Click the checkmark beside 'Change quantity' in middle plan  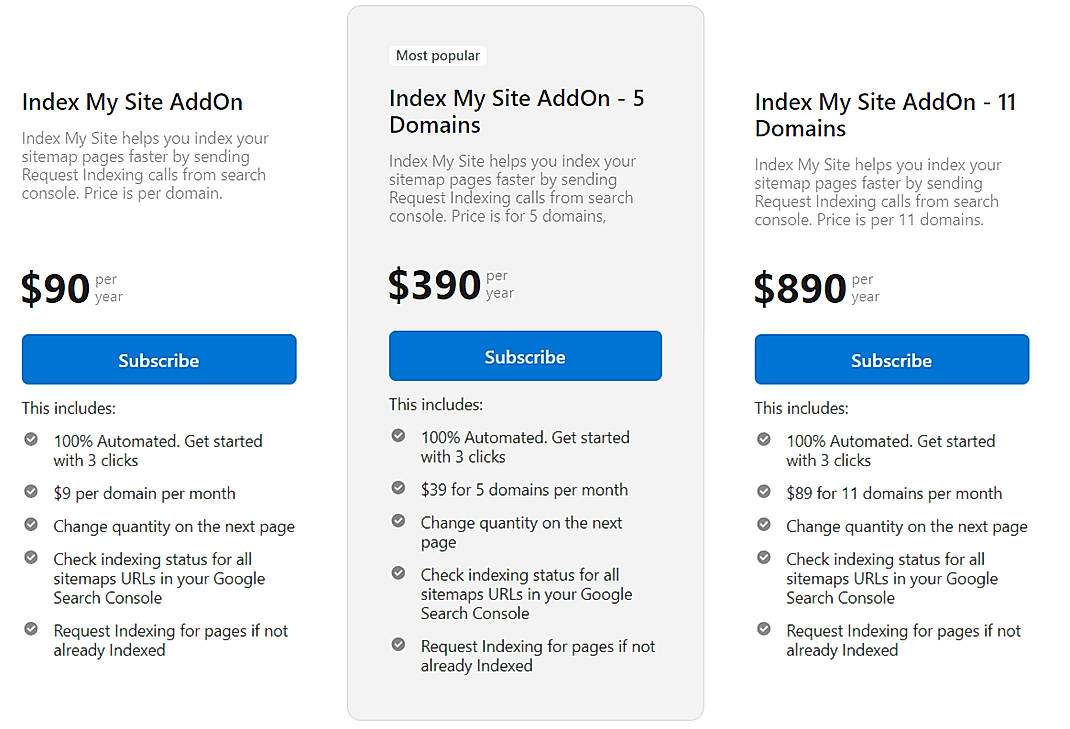coord(397,522)
